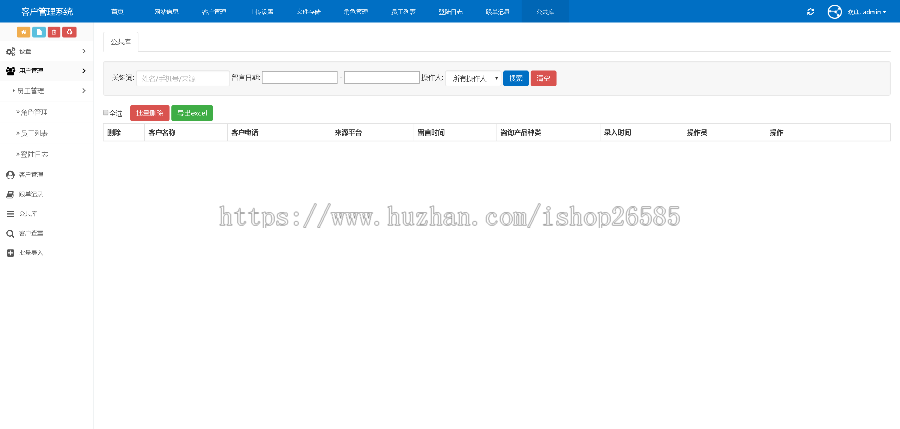This screenshot has width=900, height=429.
Task: Expand the 员工管理 submenu chevron
Action: pyautogui.click(x=84, y=91)
